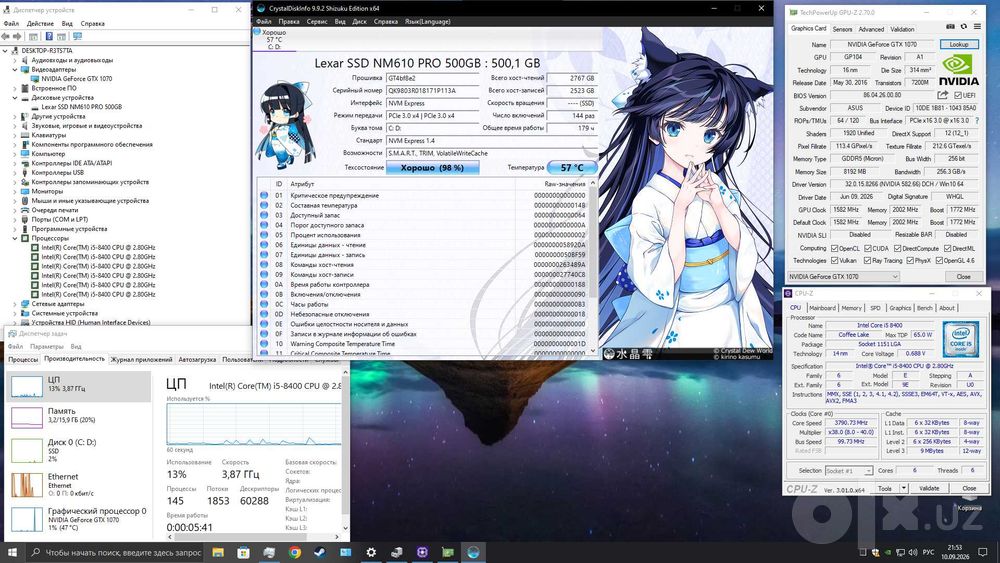
Task: Click the 57 °C temperature button in CrystalDiskInfo
Action: coord(572,168)
